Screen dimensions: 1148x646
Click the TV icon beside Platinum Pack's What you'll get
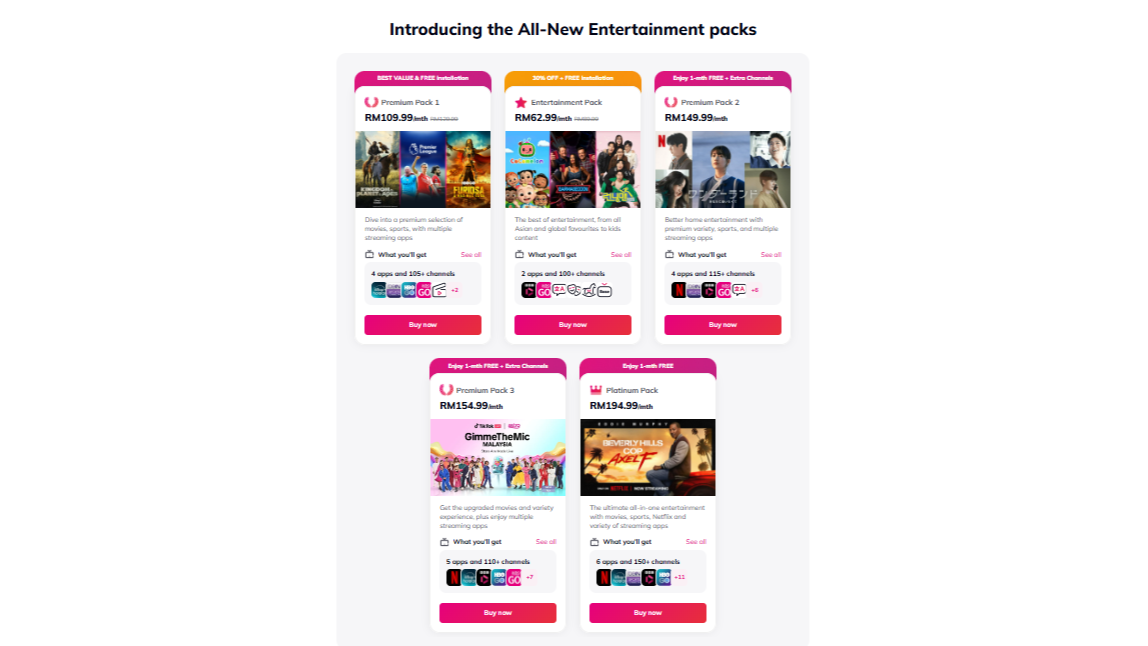tap(594, 542)
